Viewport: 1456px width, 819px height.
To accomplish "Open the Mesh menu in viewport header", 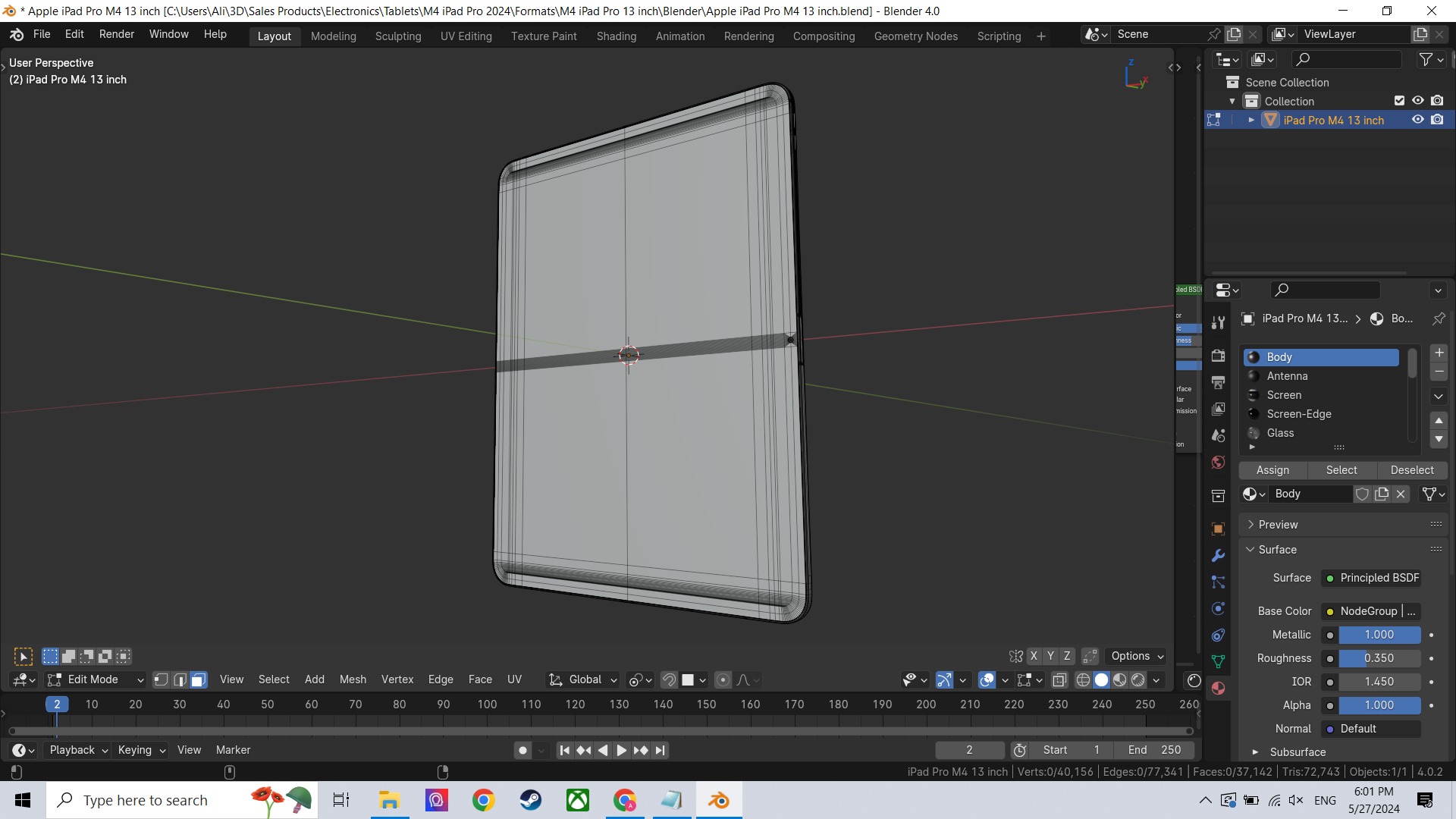I will point(353,679).
